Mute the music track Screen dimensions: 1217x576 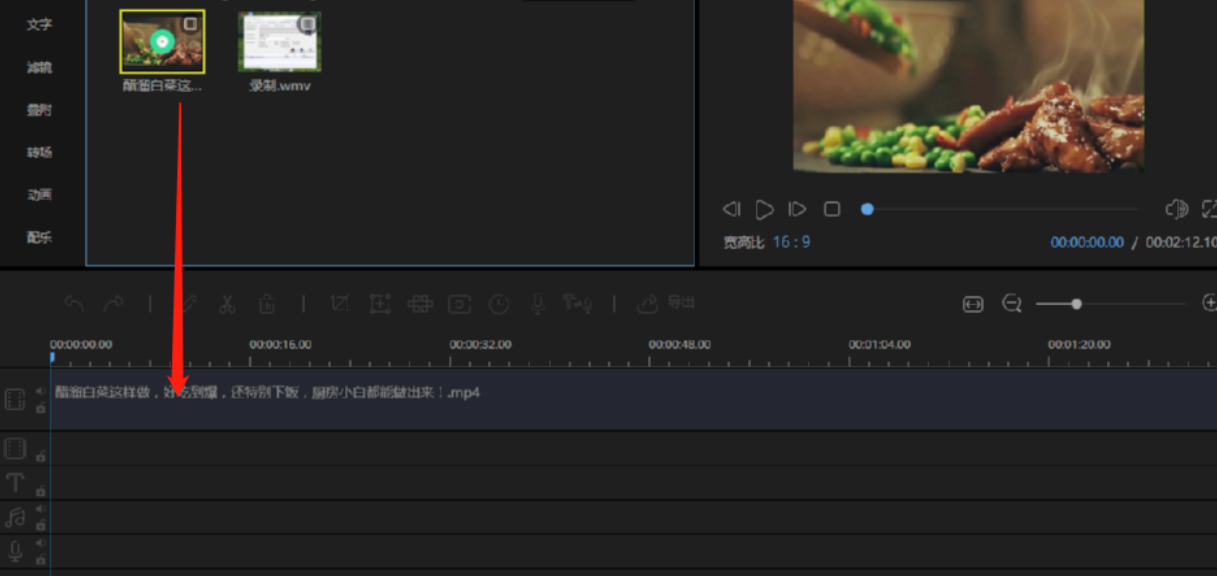(x=40, y=509)
